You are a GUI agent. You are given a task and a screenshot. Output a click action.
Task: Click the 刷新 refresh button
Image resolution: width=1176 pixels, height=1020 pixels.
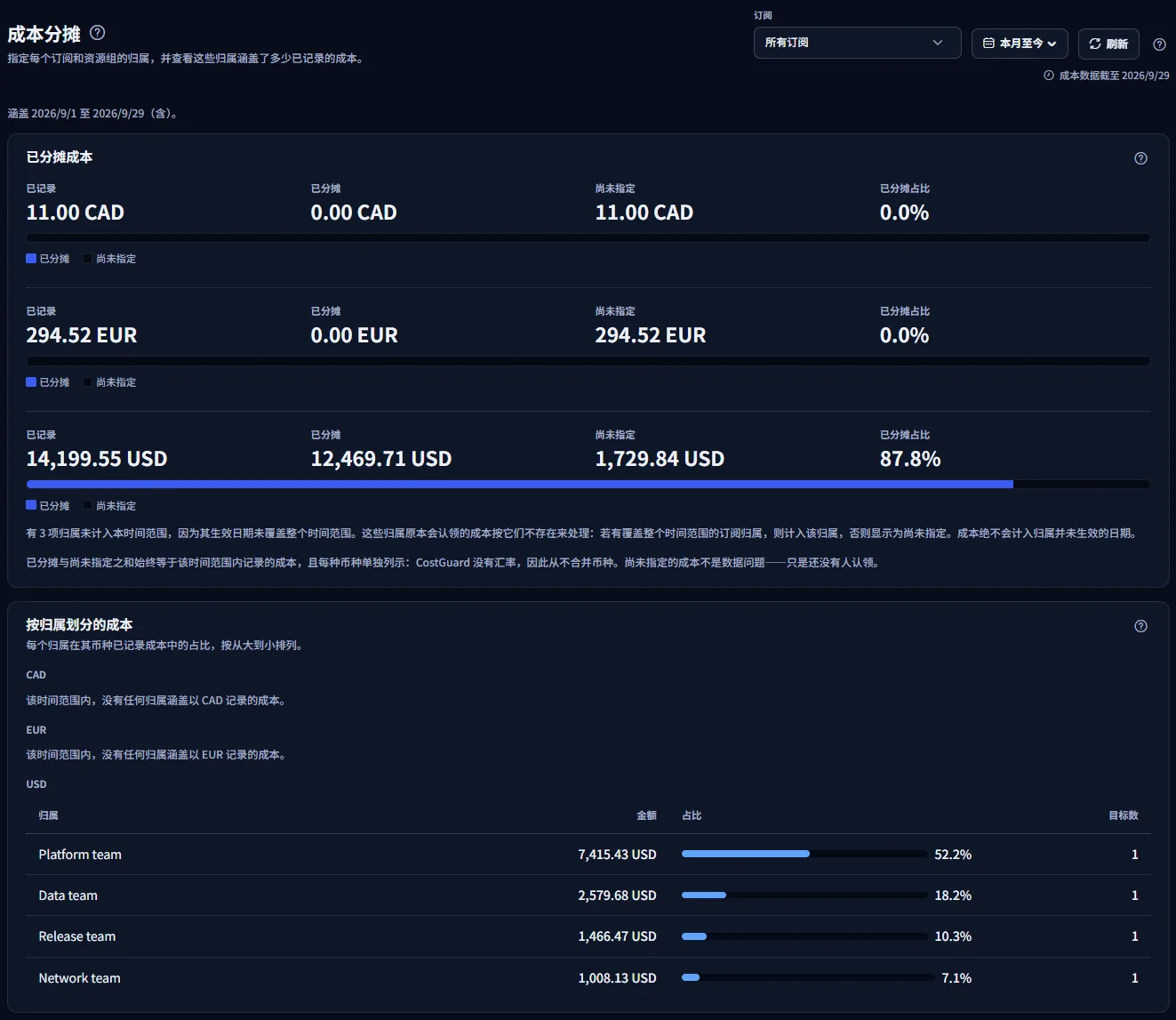(1108, 43)
